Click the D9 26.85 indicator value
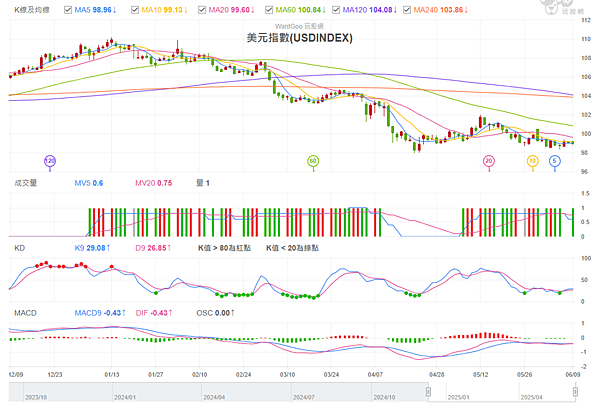 pyautogui.click(x=153, y=248)
